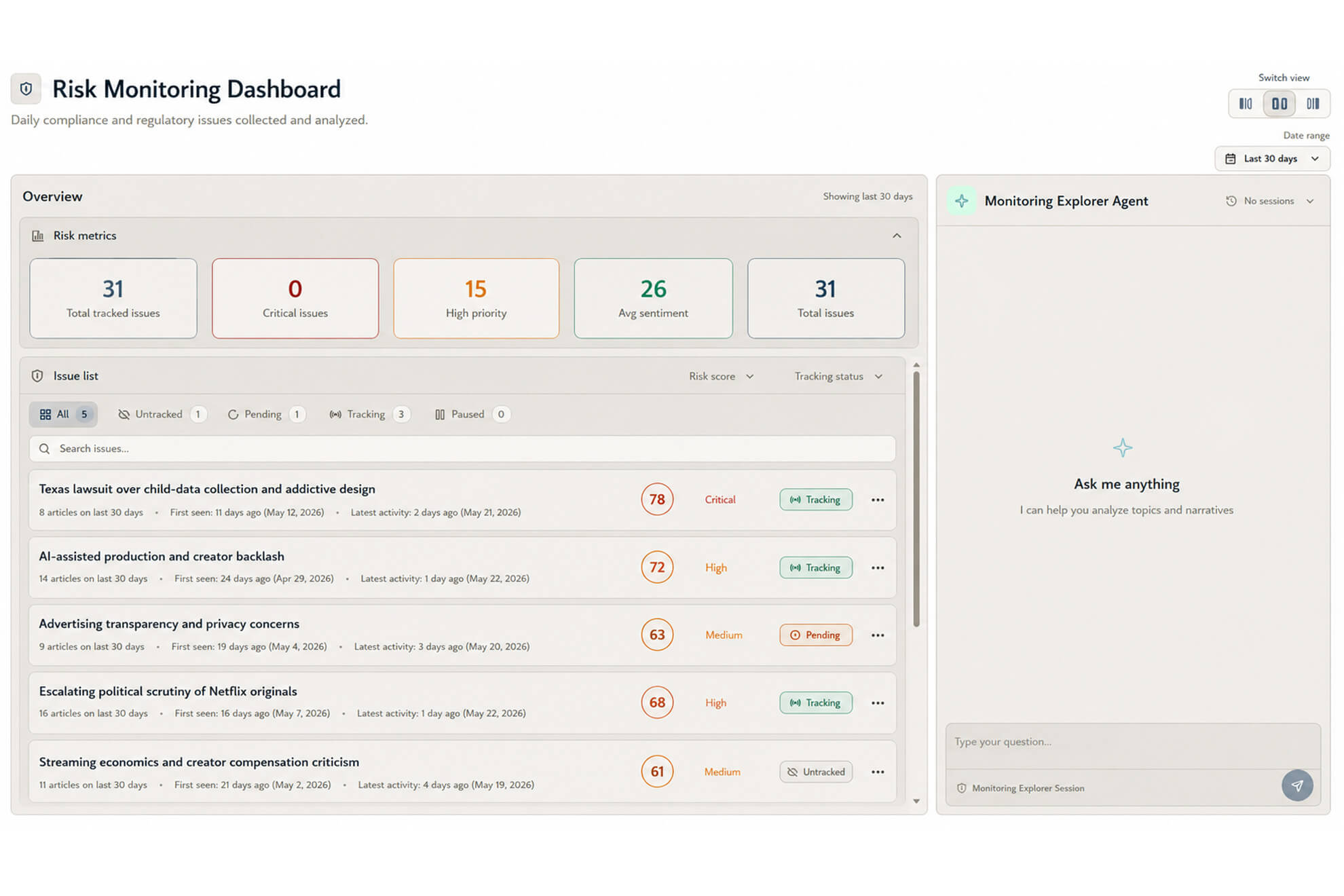Select the Critical issues metric card
The image size is (1344, 896).
click(x=295, y=298)
